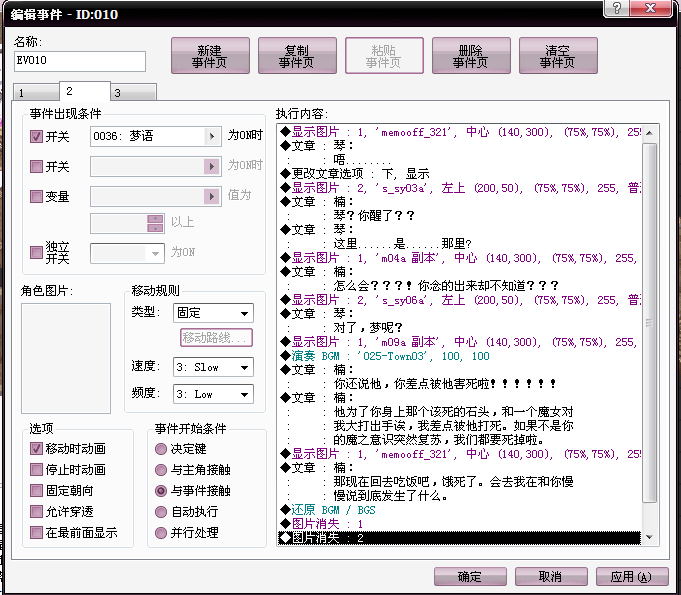
Task: Click scroll-up arrow of command list
Action: pyautogui.click(x=649, y=133)
